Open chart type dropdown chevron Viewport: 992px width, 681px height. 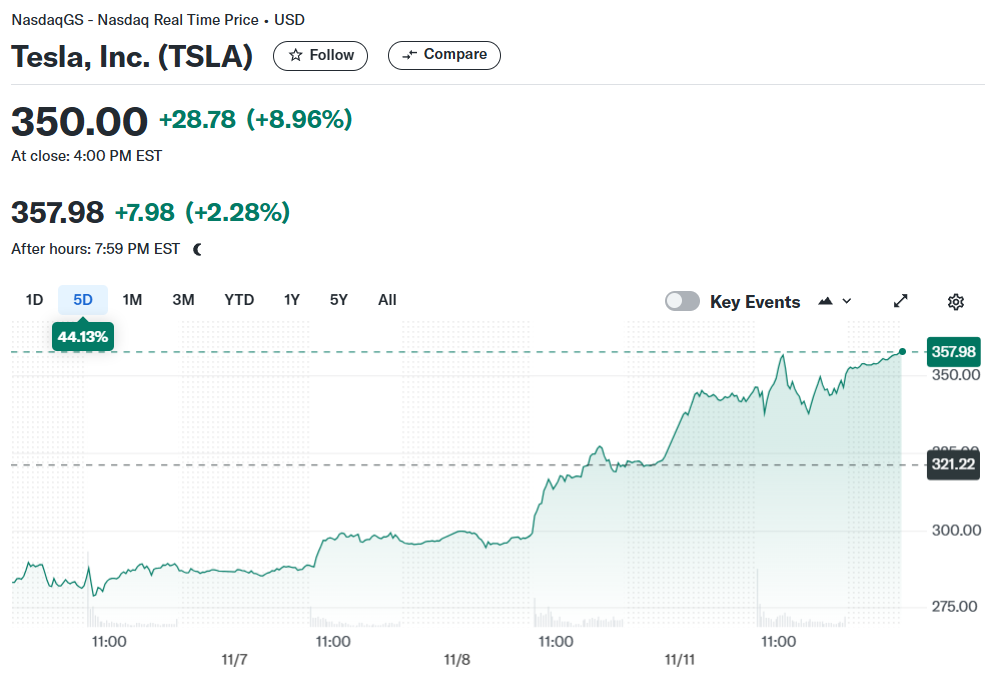[x=846, y=301]
